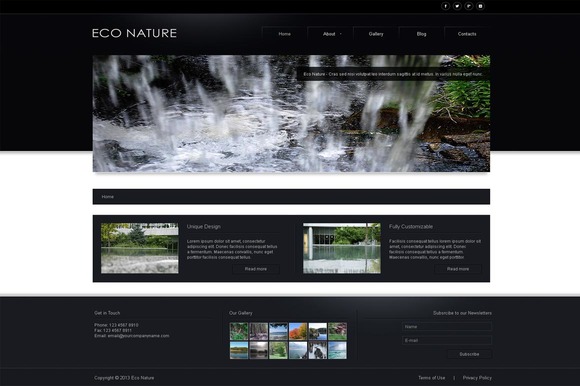Screen dimensions: 580x386
Task: Click the phone number 123 4567 8910
Action: [x=124, y=325]
